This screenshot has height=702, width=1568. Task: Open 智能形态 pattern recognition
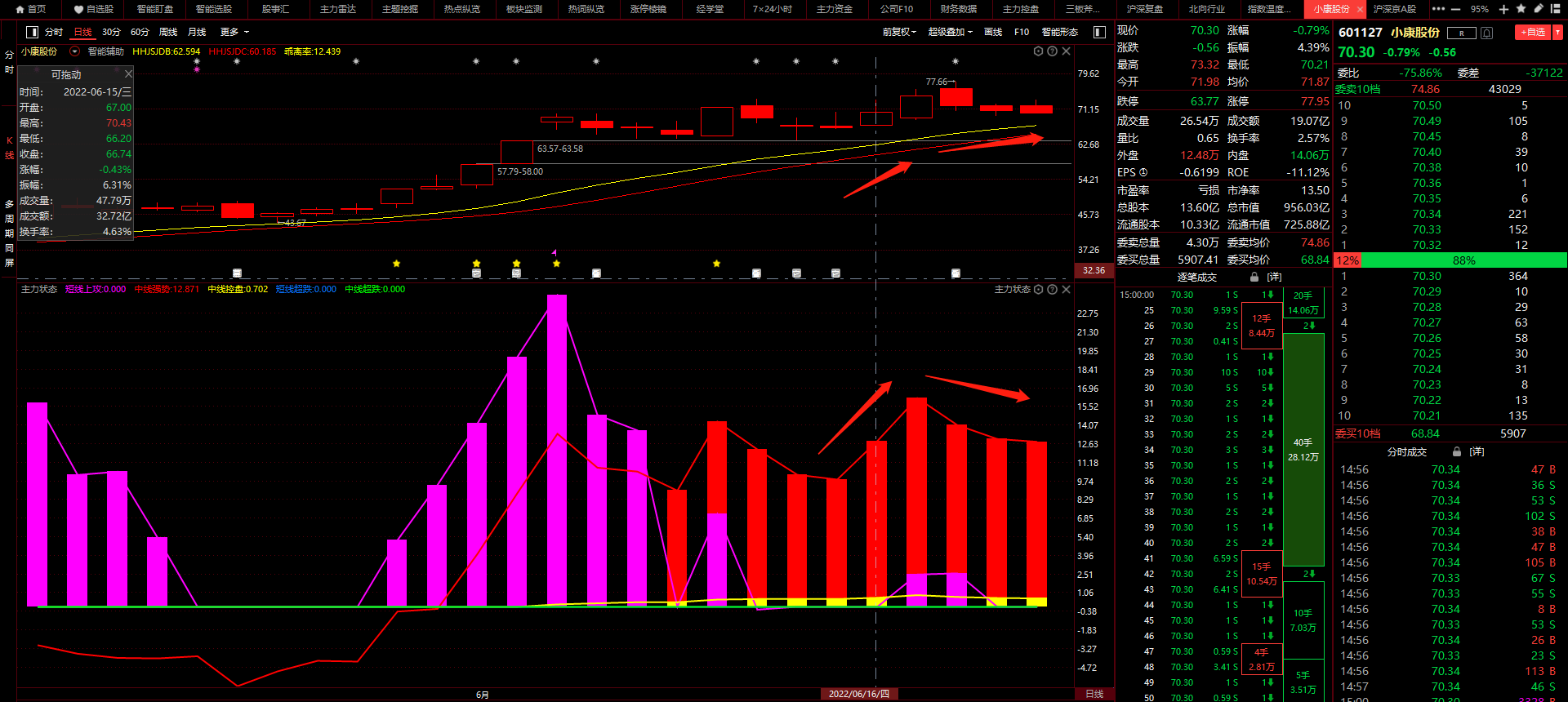[1060, 32]
